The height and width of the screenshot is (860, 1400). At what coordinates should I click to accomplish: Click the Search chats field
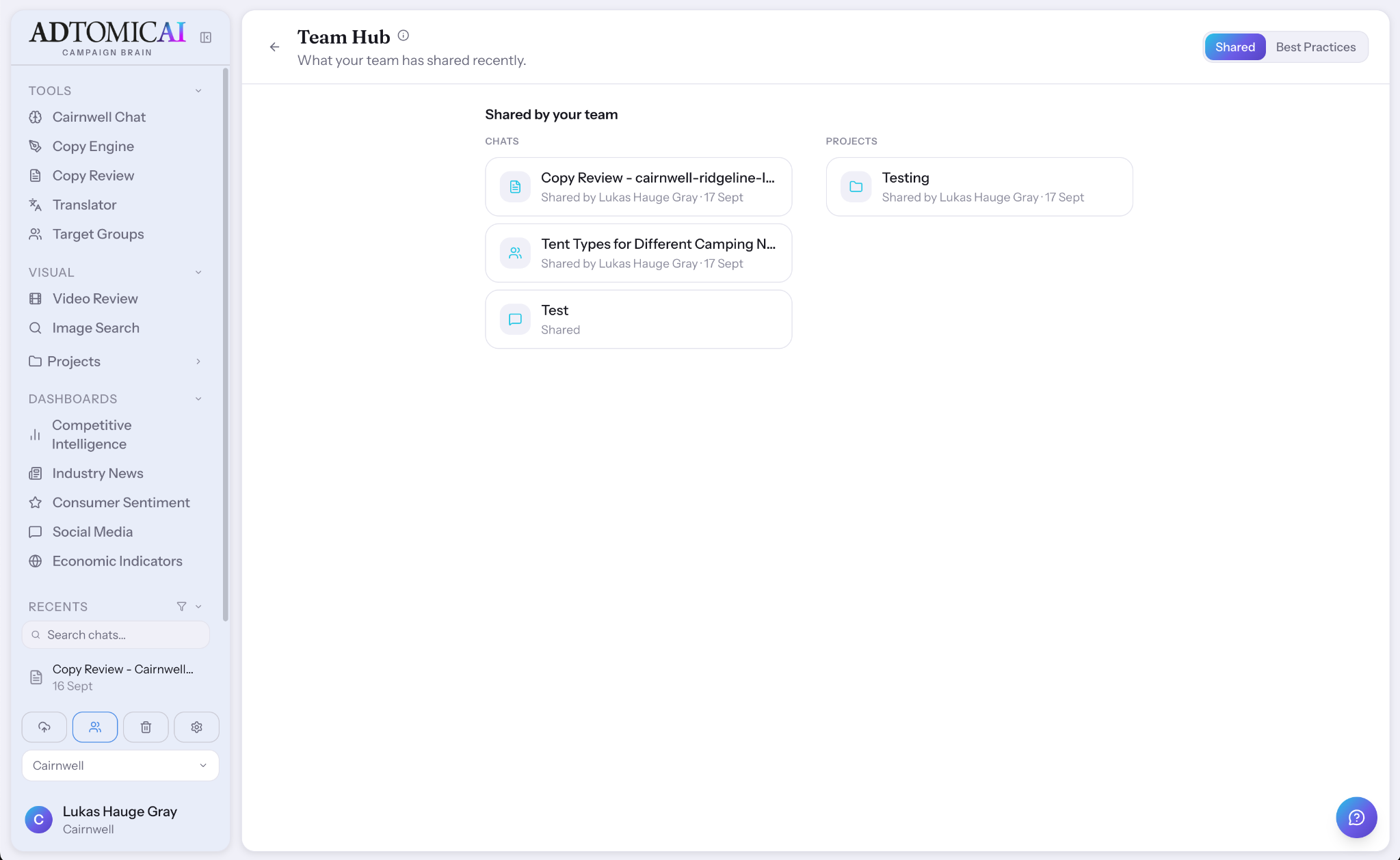pyautogui.click(x=116, y=635)
